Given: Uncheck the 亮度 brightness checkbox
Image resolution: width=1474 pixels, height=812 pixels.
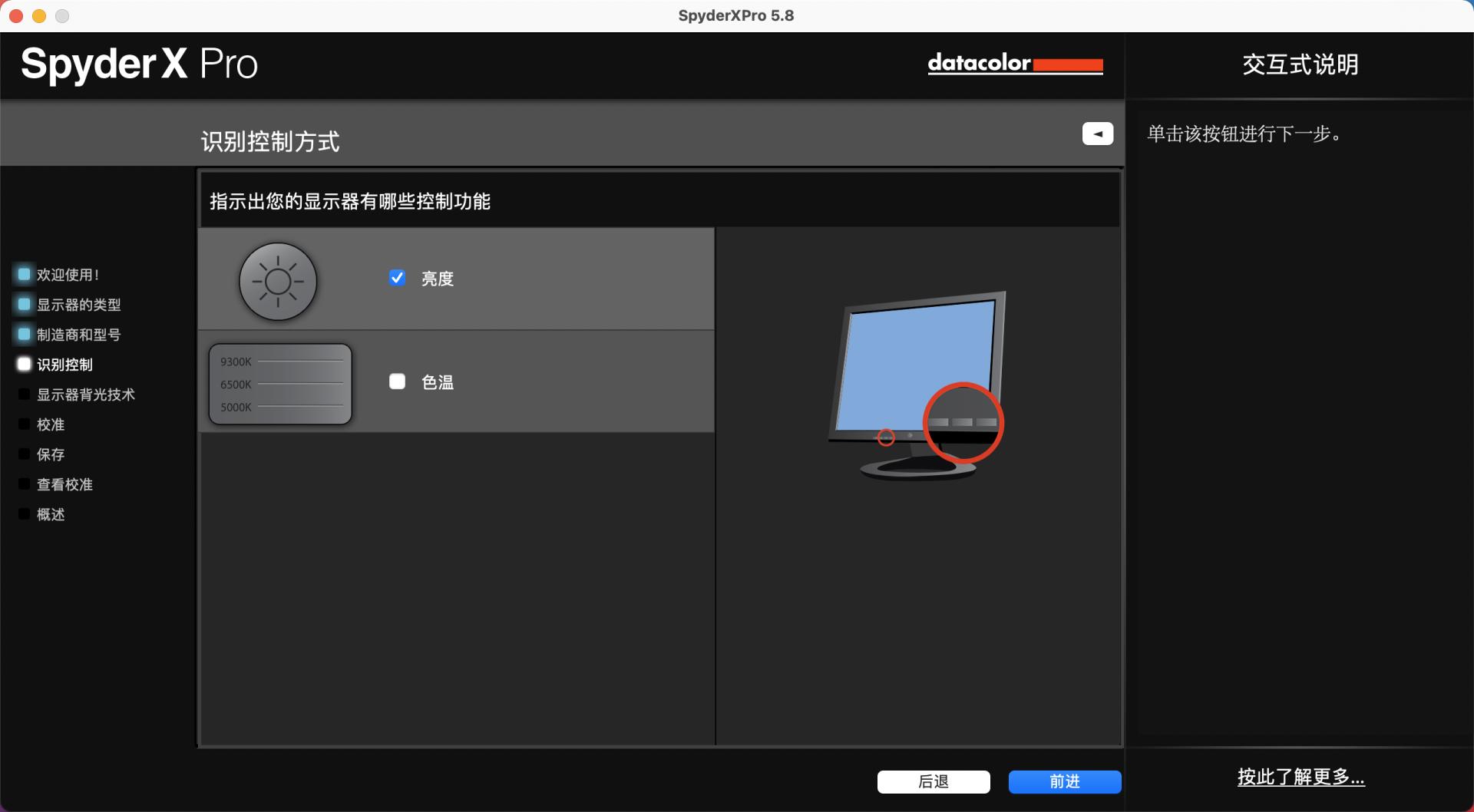Looking at the screenshot, I should (397, 278).
